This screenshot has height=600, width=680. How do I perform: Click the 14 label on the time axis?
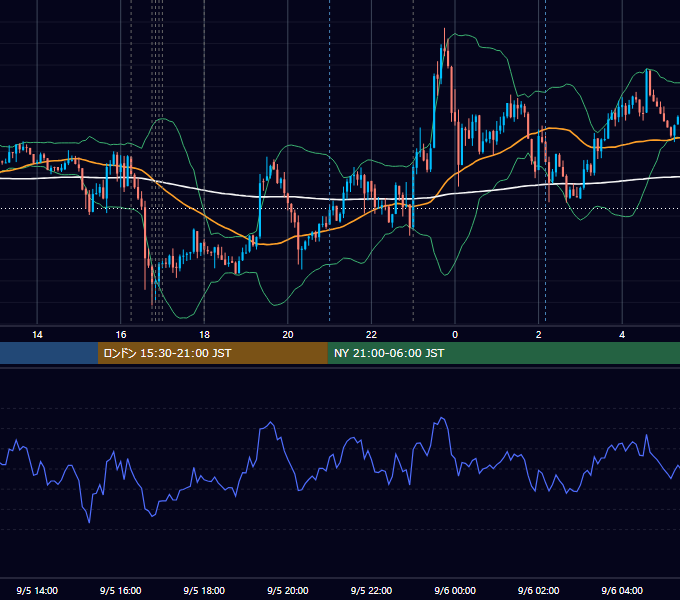tap(37, 335)
